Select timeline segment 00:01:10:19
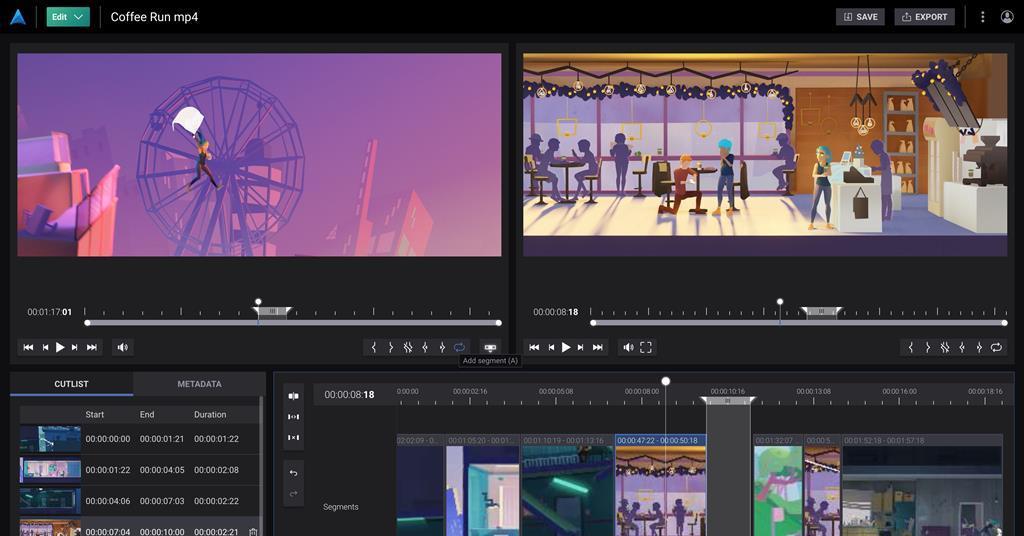The height and width of the screenshot is (536, 1024). (568, 487)
